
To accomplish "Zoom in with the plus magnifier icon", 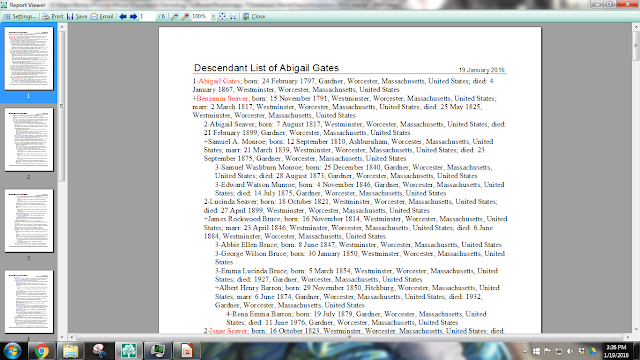I will [x=185, y=16].
